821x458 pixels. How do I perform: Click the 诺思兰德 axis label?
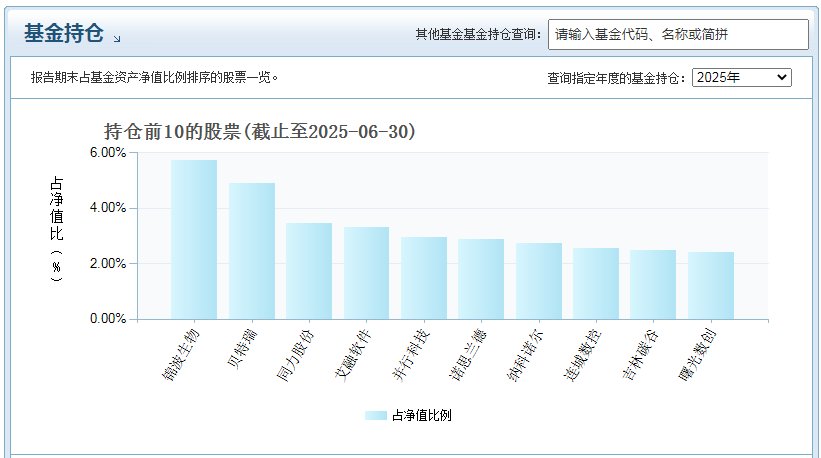468,355
